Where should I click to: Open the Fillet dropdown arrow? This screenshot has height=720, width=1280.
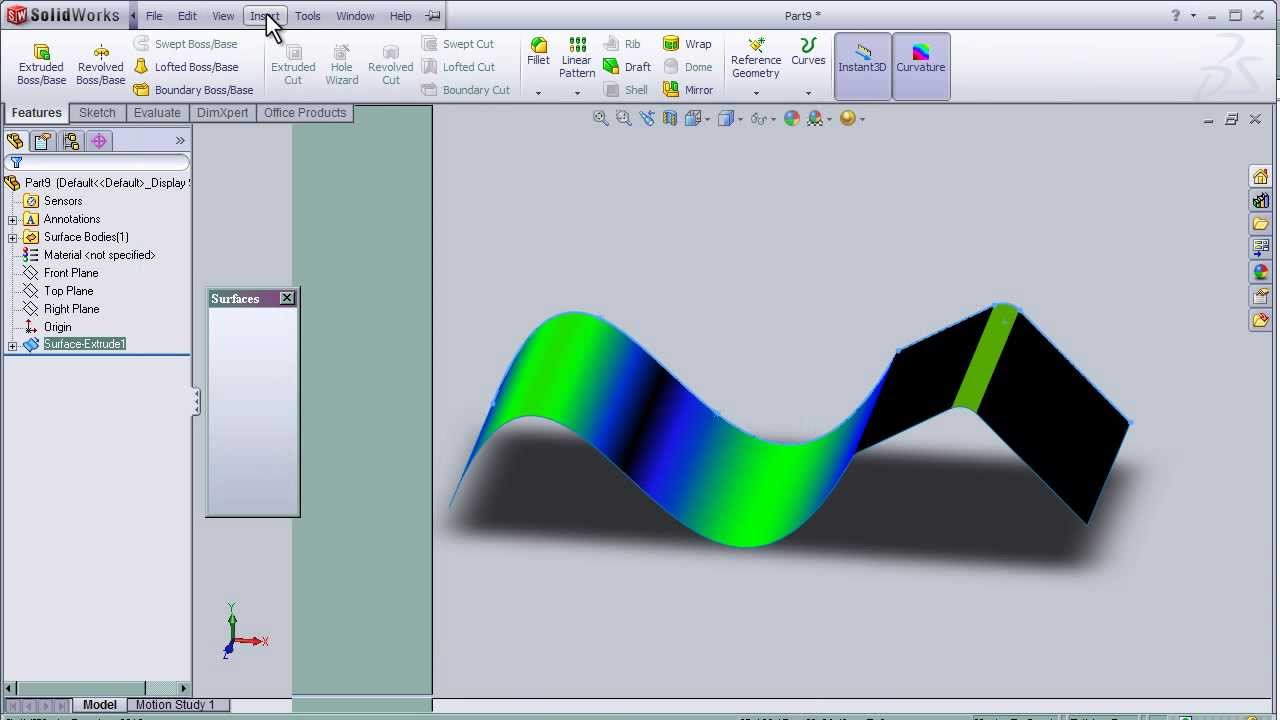[538, 93]
